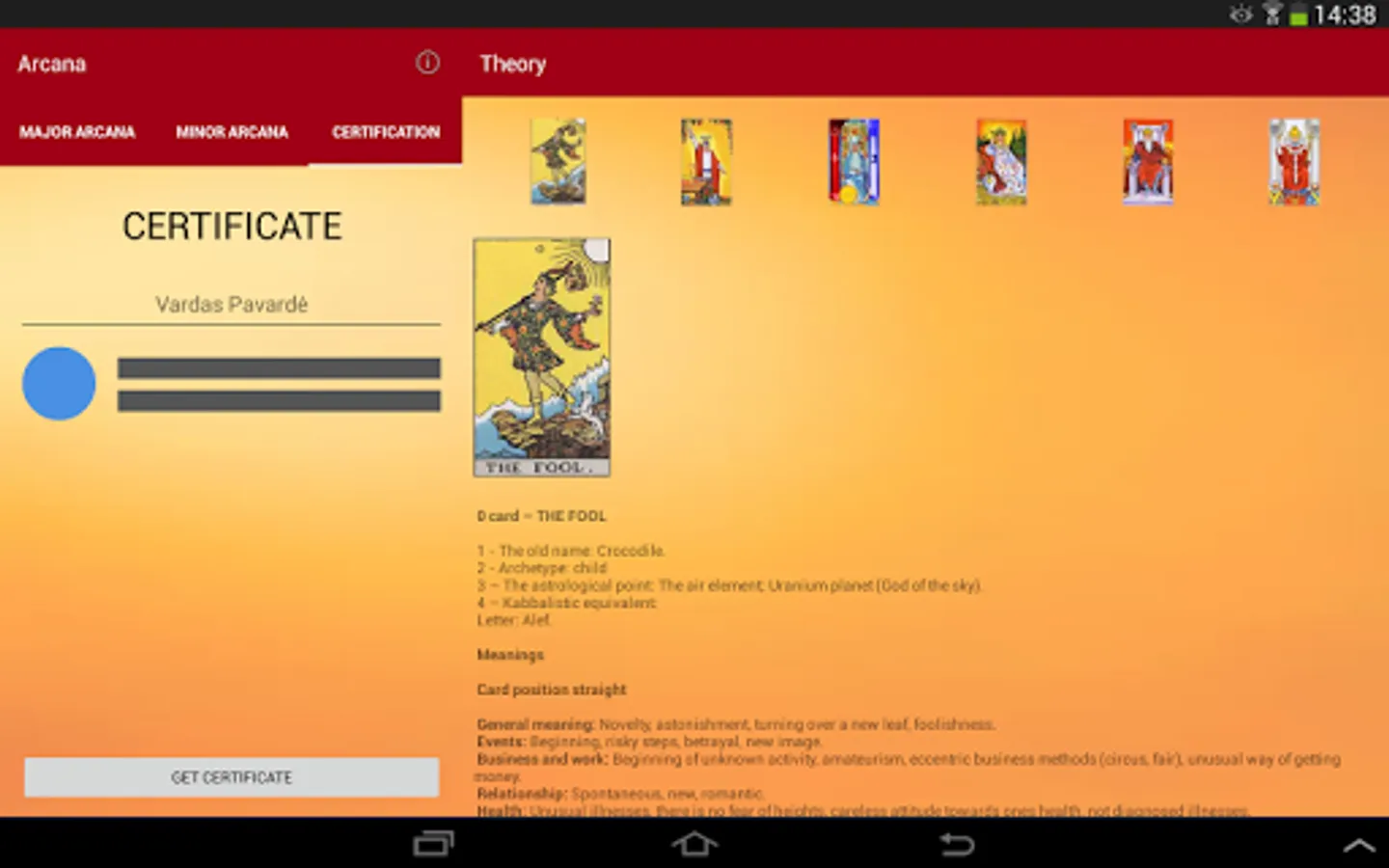
Task: Click the battery status icon
Action: [1298, 15]
